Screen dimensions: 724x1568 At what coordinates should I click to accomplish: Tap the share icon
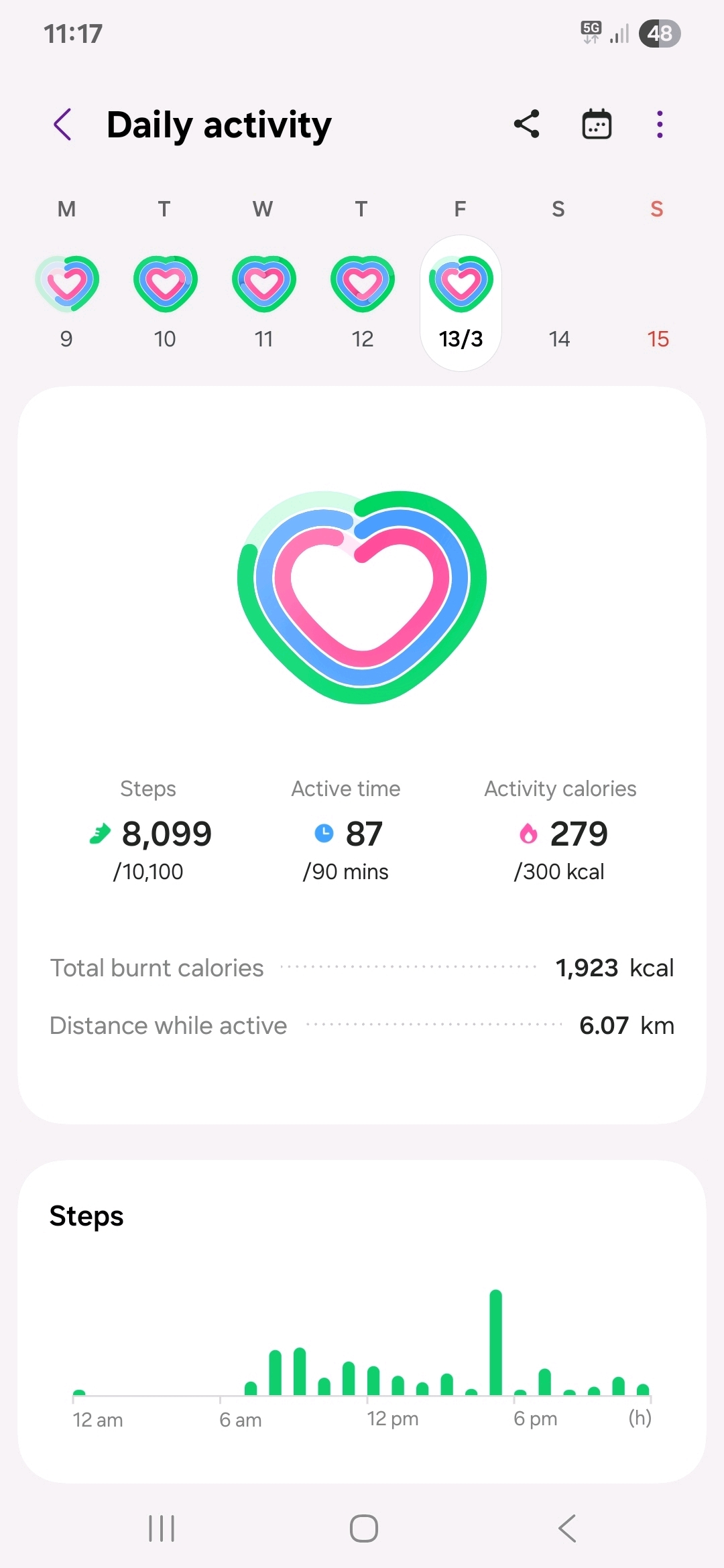click(527, 125)
